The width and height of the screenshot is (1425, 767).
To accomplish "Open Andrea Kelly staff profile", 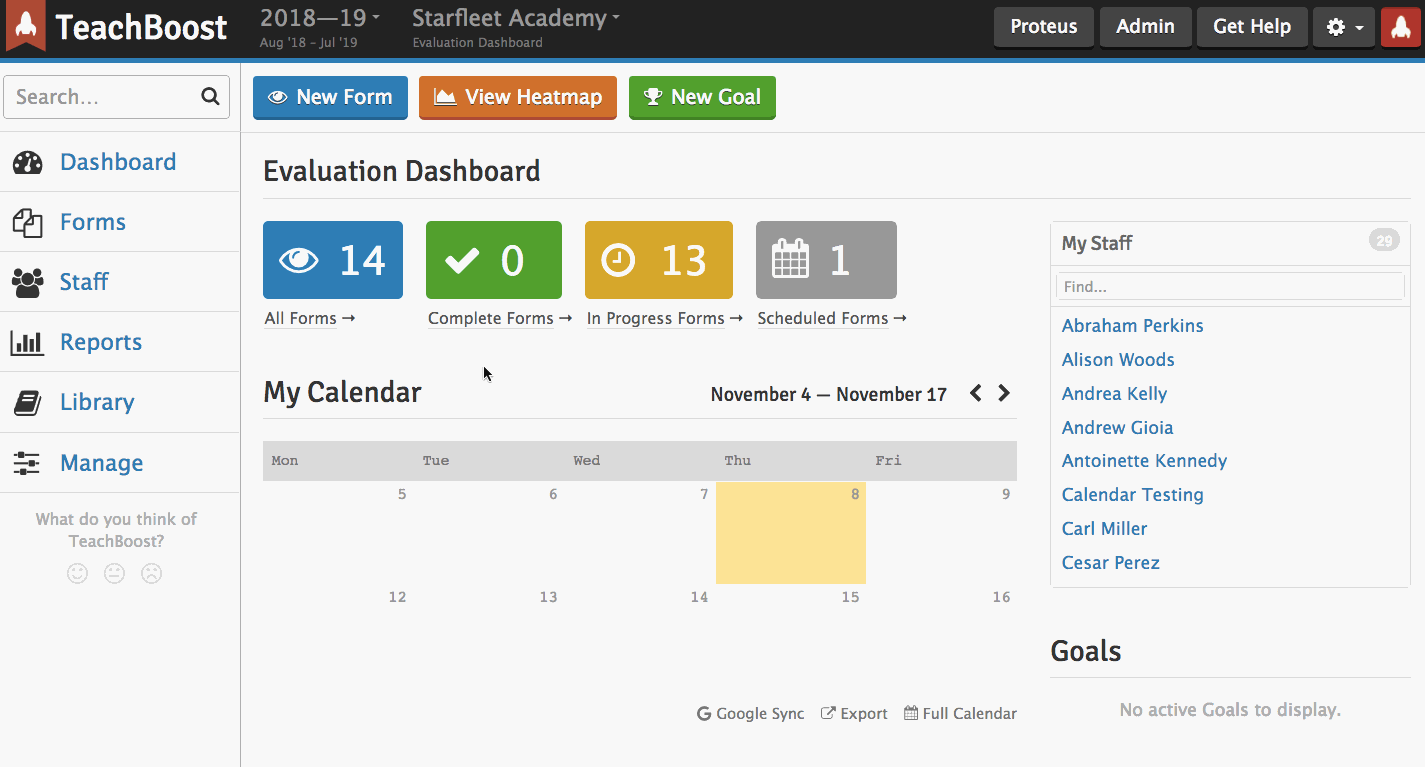I will 1114,394.
